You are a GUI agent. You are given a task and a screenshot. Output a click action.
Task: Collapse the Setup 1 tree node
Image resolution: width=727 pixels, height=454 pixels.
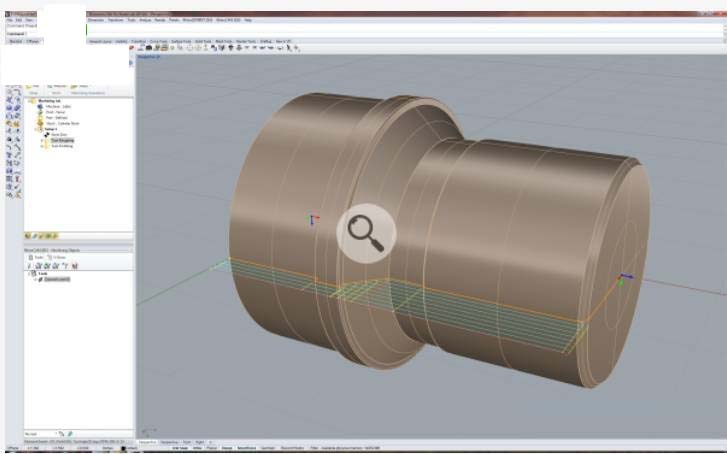click(x=35, y=129)
